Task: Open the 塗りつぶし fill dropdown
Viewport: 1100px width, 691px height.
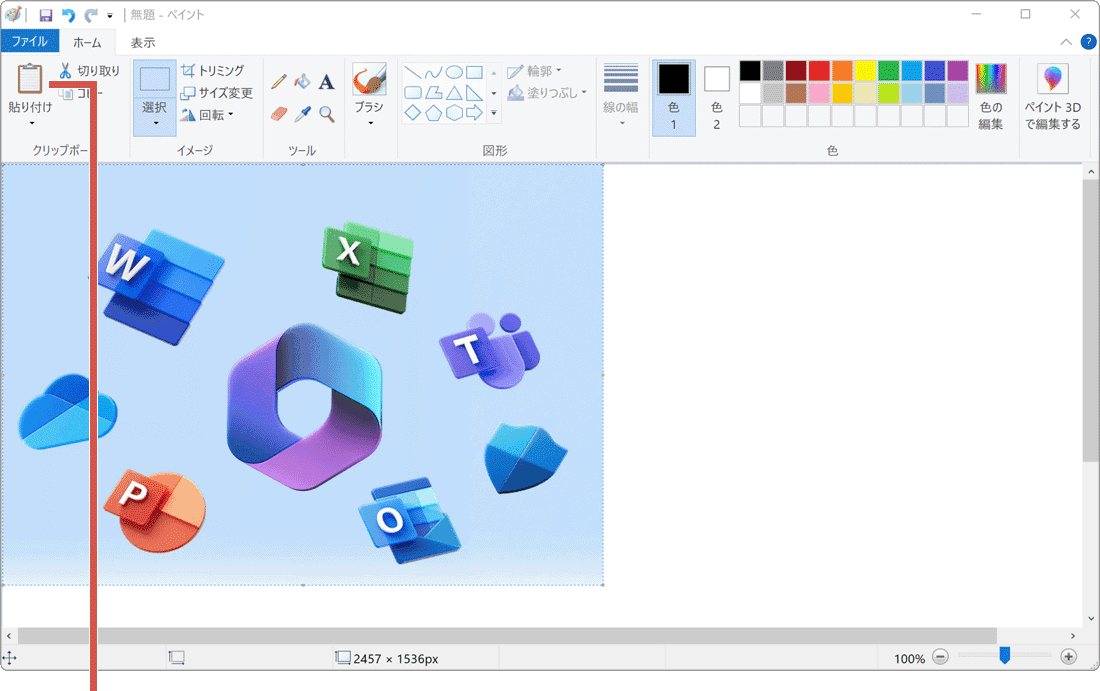Action: (547, 93)
